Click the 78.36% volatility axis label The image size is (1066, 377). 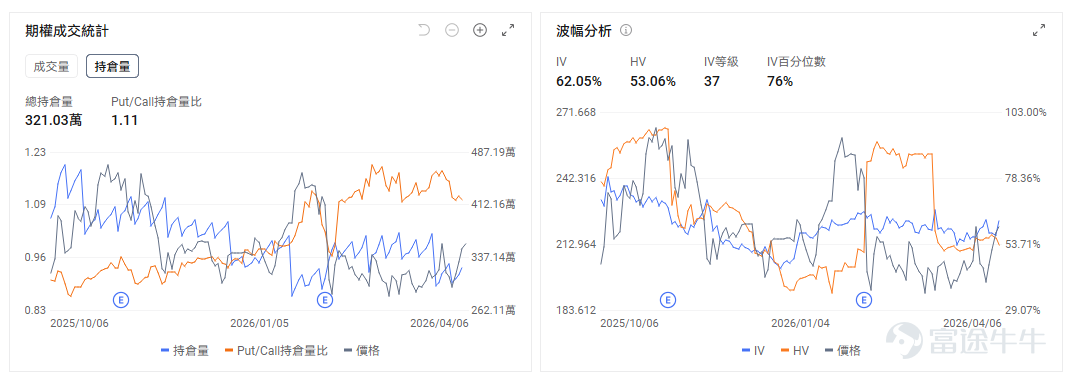(1022, 178)
